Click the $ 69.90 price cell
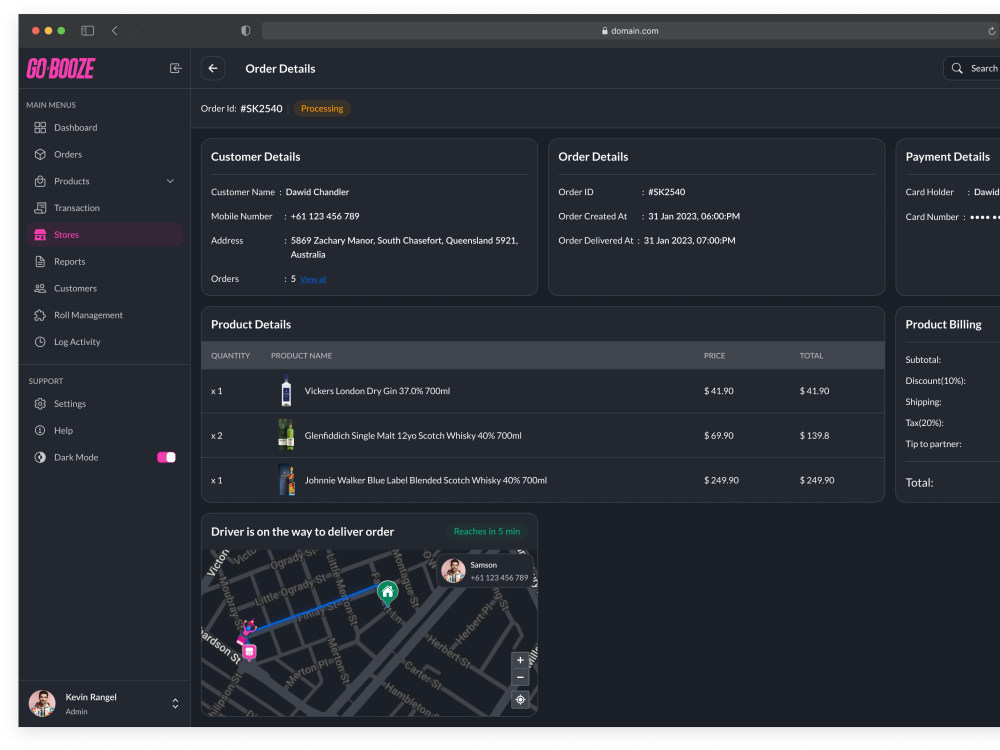The image size is (1000, 750). (x=719, y=436)
